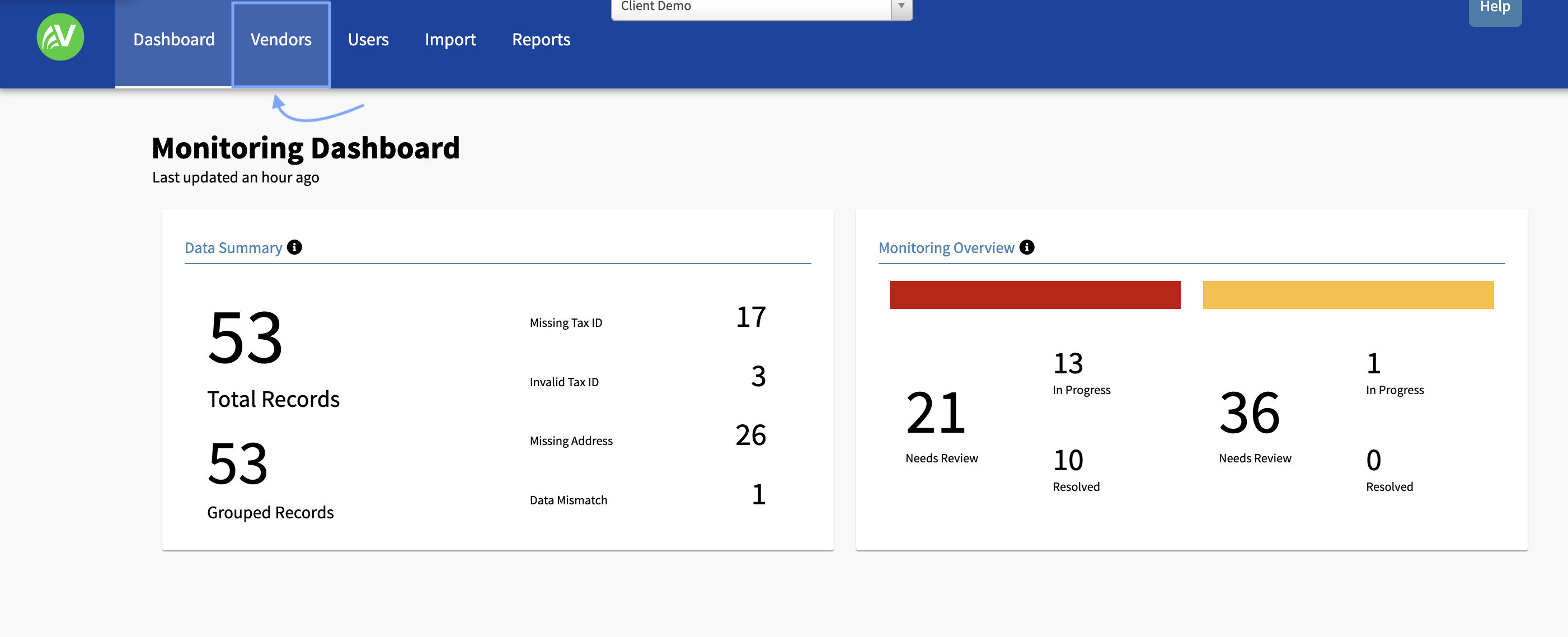Select the Missing Tax ID count 17

click(750, 317)
